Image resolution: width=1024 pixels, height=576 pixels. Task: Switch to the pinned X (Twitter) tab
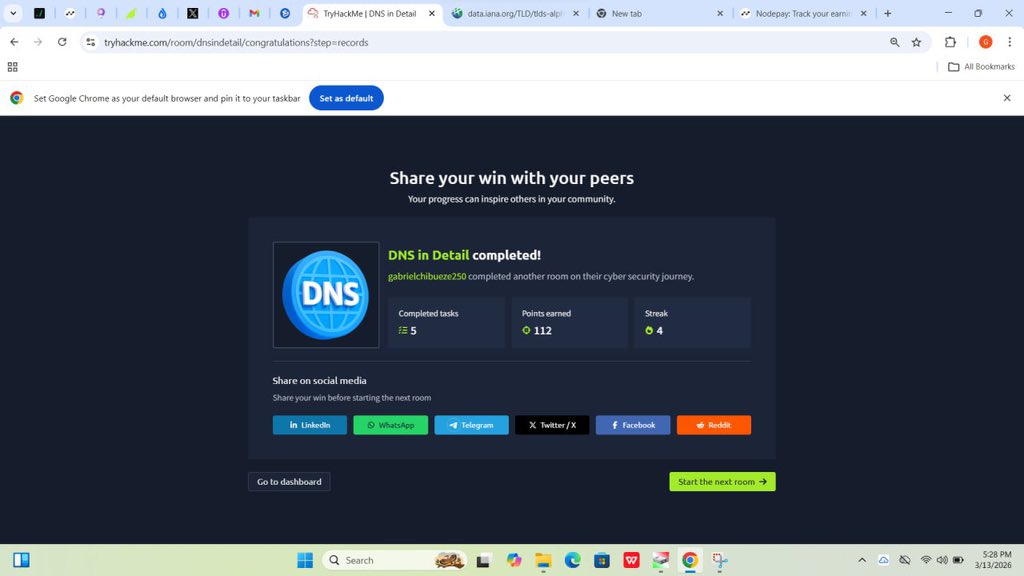pyautogui.click(x=193, y=13)
